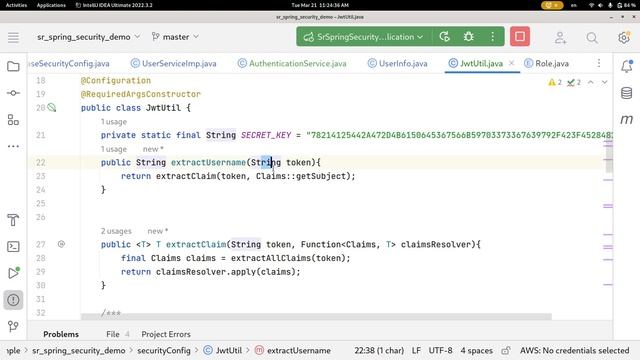Open IDE settings gear
Screen dimensions: 640x360
click(x=623, y=38)
